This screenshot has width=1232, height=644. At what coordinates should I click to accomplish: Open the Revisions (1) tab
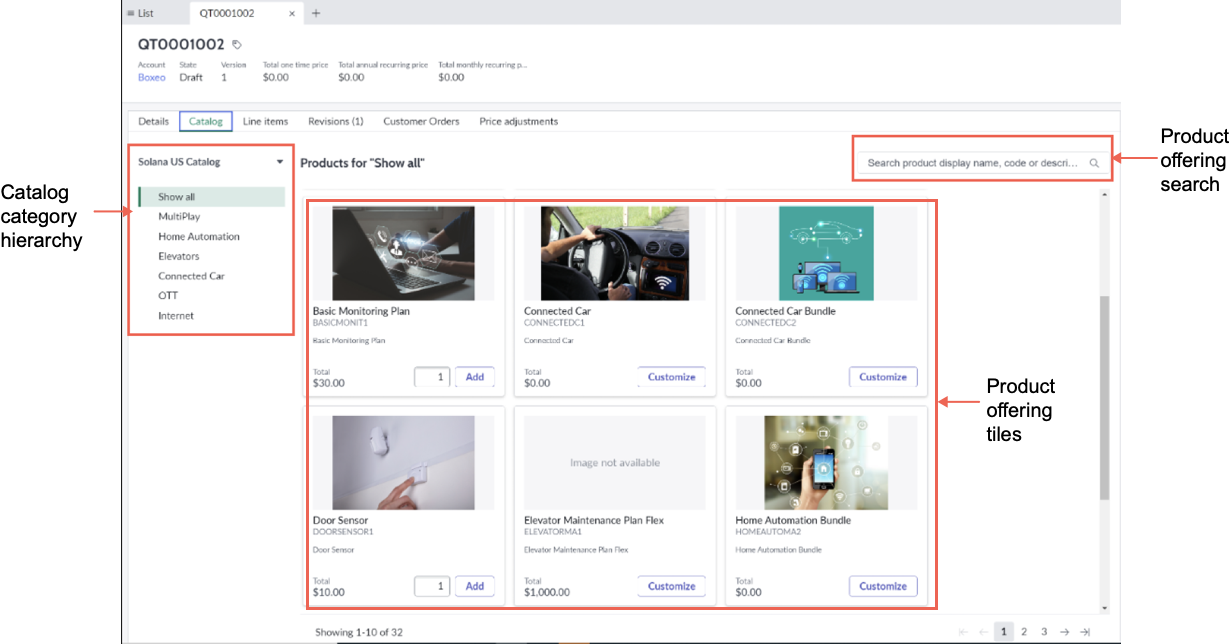click(336, 121)
